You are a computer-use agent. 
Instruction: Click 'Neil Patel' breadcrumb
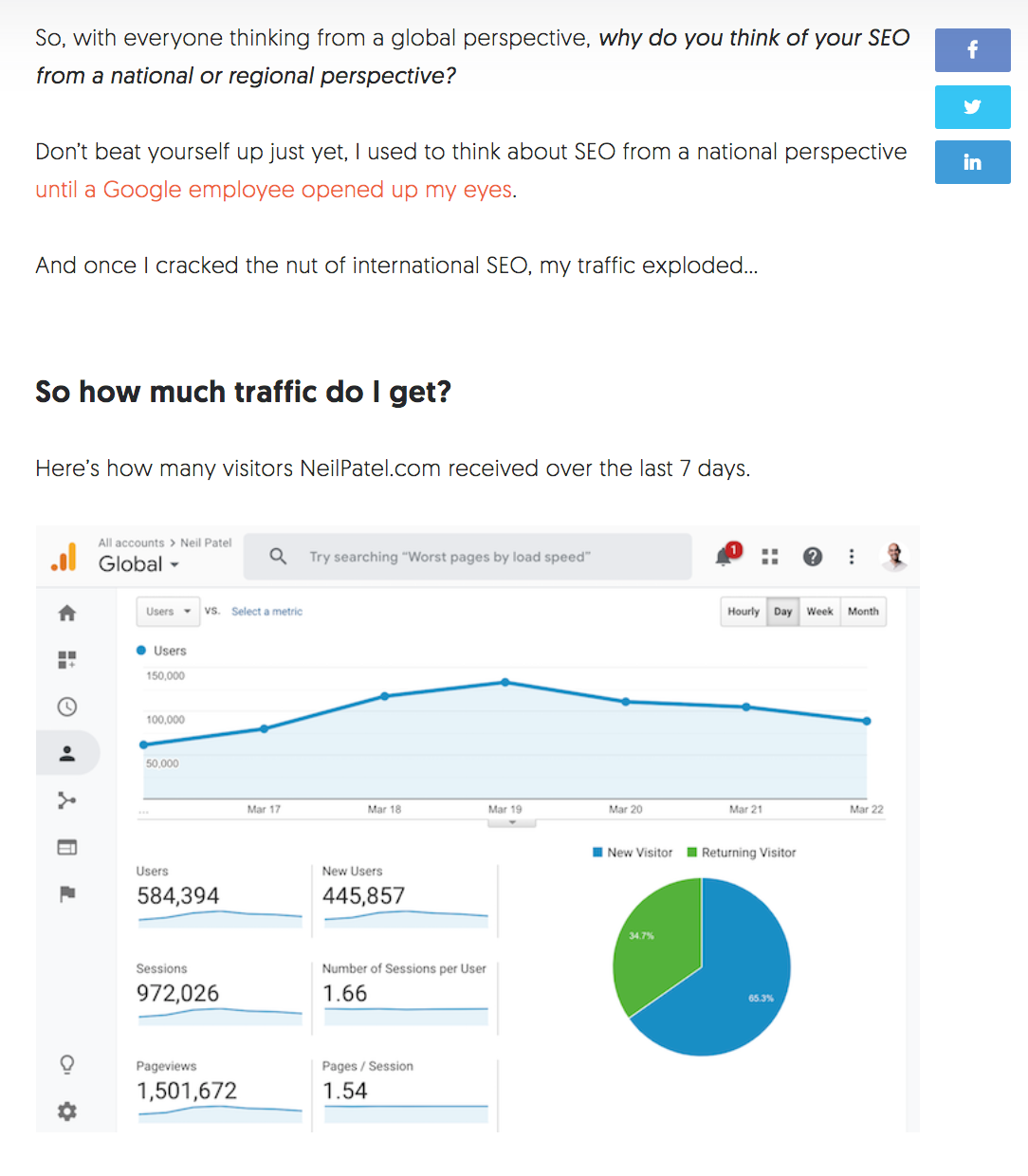[x=206, y=542]
